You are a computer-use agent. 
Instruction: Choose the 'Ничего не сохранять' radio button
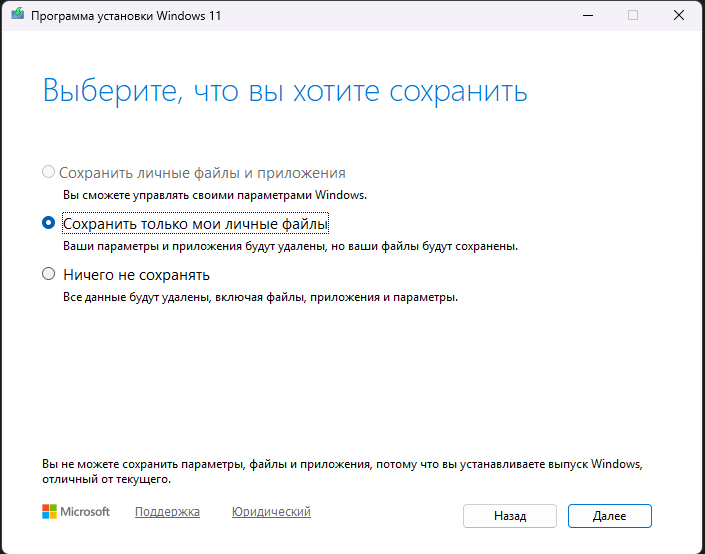pyautogui.click(x=49, y=274)
